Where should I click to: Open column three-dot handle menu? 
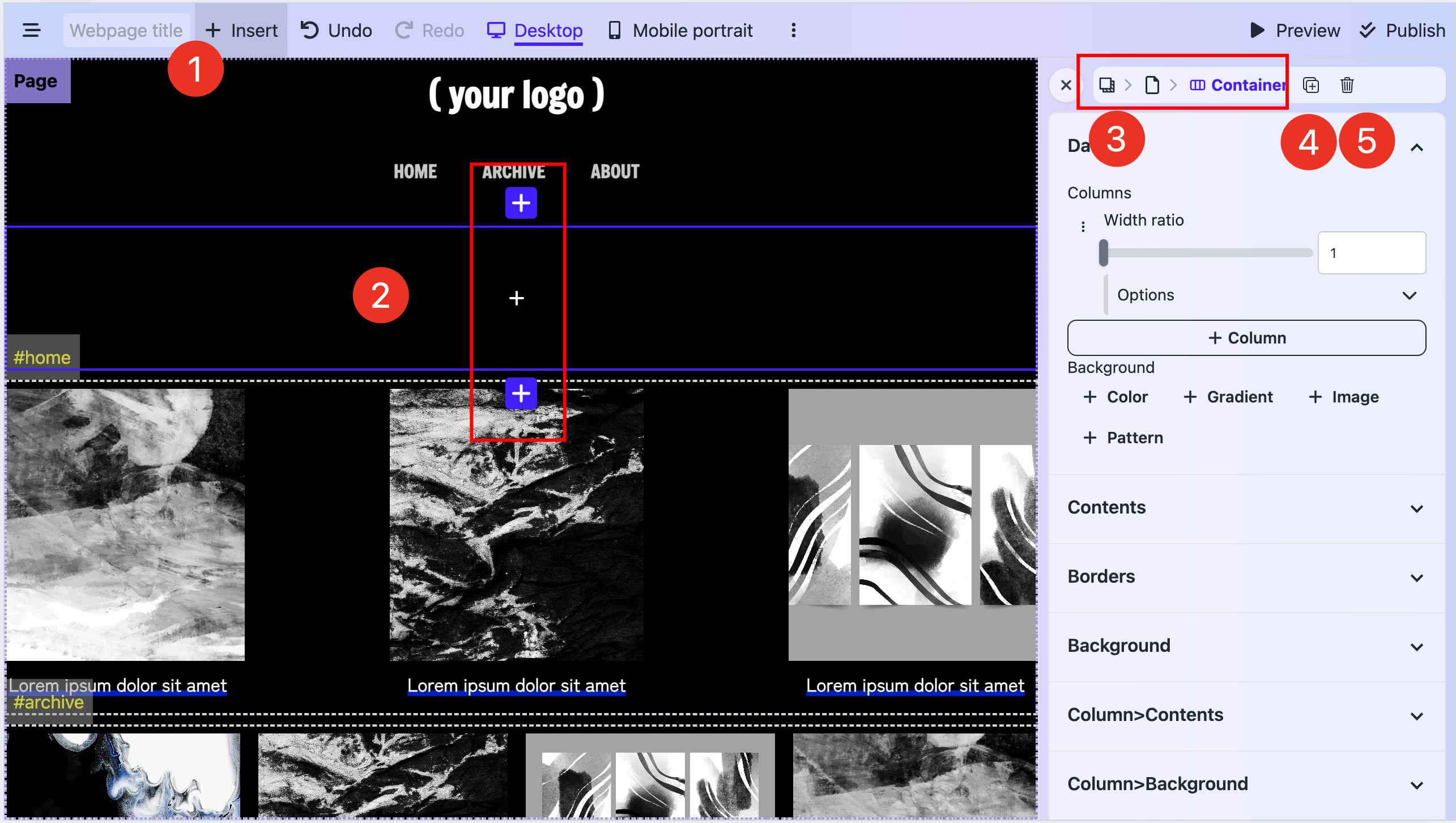tap(1083, 227)
